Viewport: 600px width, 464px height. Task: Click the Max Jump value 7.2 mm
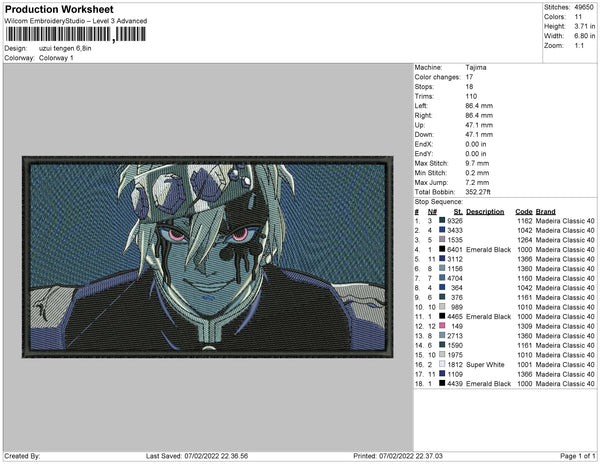(x=477, y=182)
